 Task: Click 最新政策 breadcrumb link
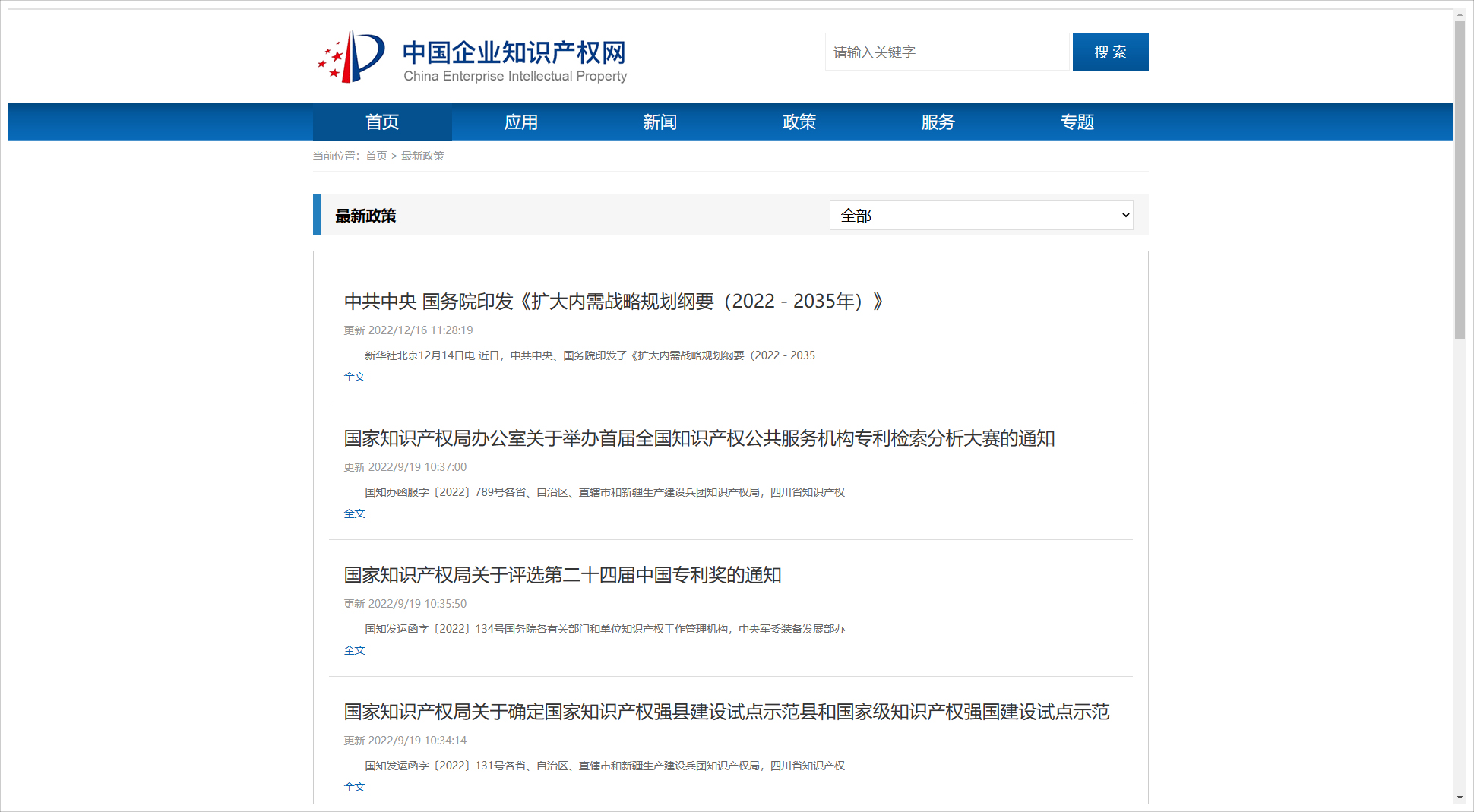[x=422, y=156]
